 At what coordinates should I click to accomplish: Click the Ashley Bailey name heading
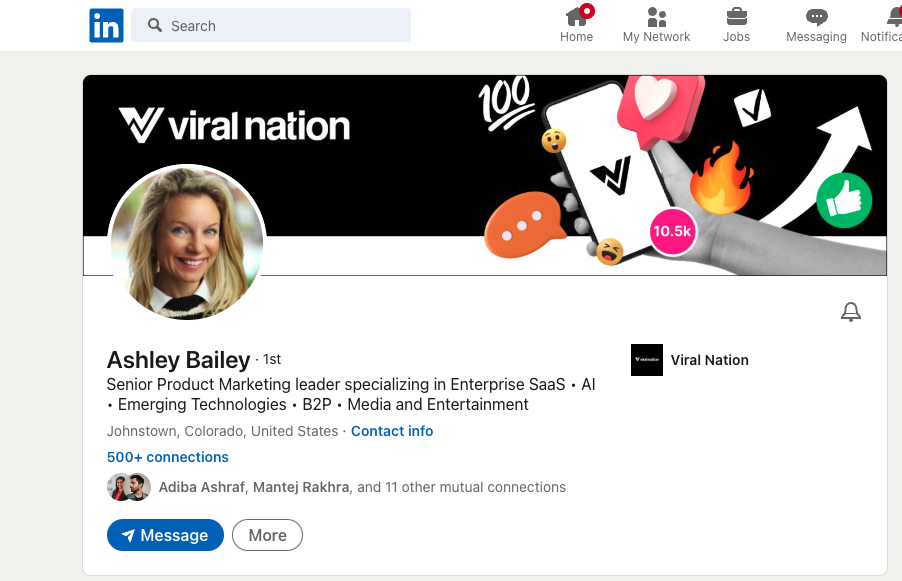coord(178,360)
